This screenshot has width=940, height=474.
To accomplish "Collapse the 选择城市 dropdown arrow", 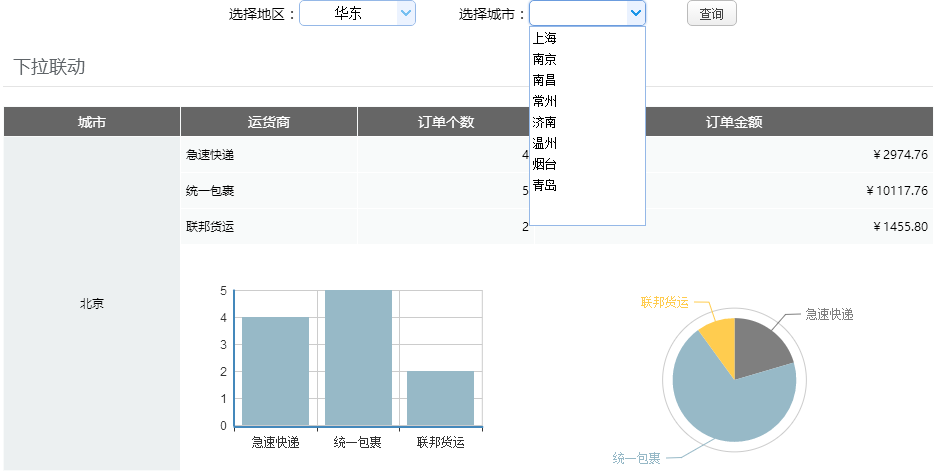I will pyautogui.click(x=635, y=13).
